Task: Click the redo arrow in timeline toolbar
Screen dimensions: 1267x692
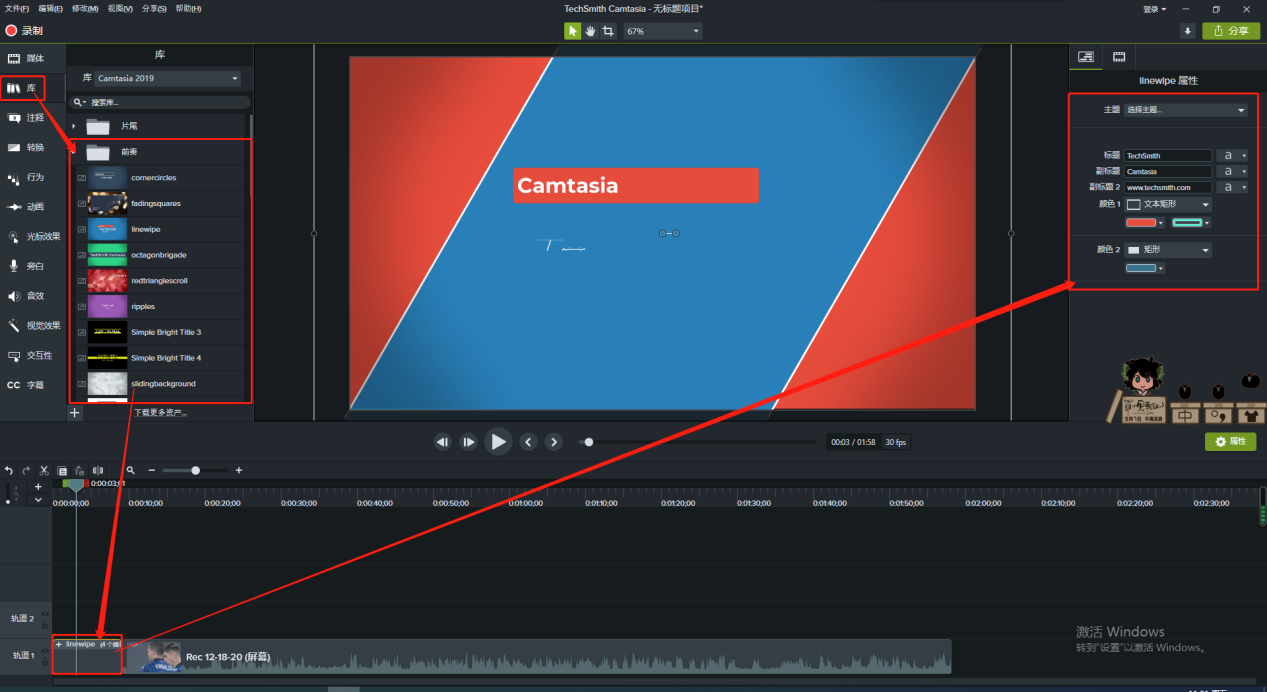Action: point(26,470)
